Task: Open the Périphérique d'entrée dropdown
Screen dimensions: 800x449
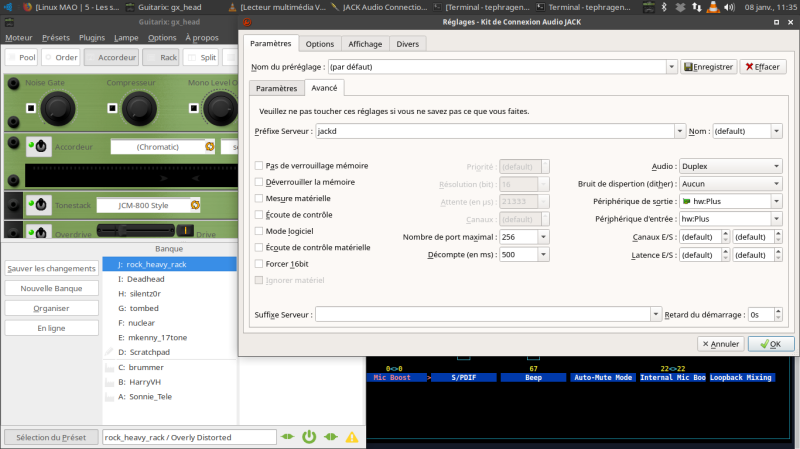Action: [777, 219]
